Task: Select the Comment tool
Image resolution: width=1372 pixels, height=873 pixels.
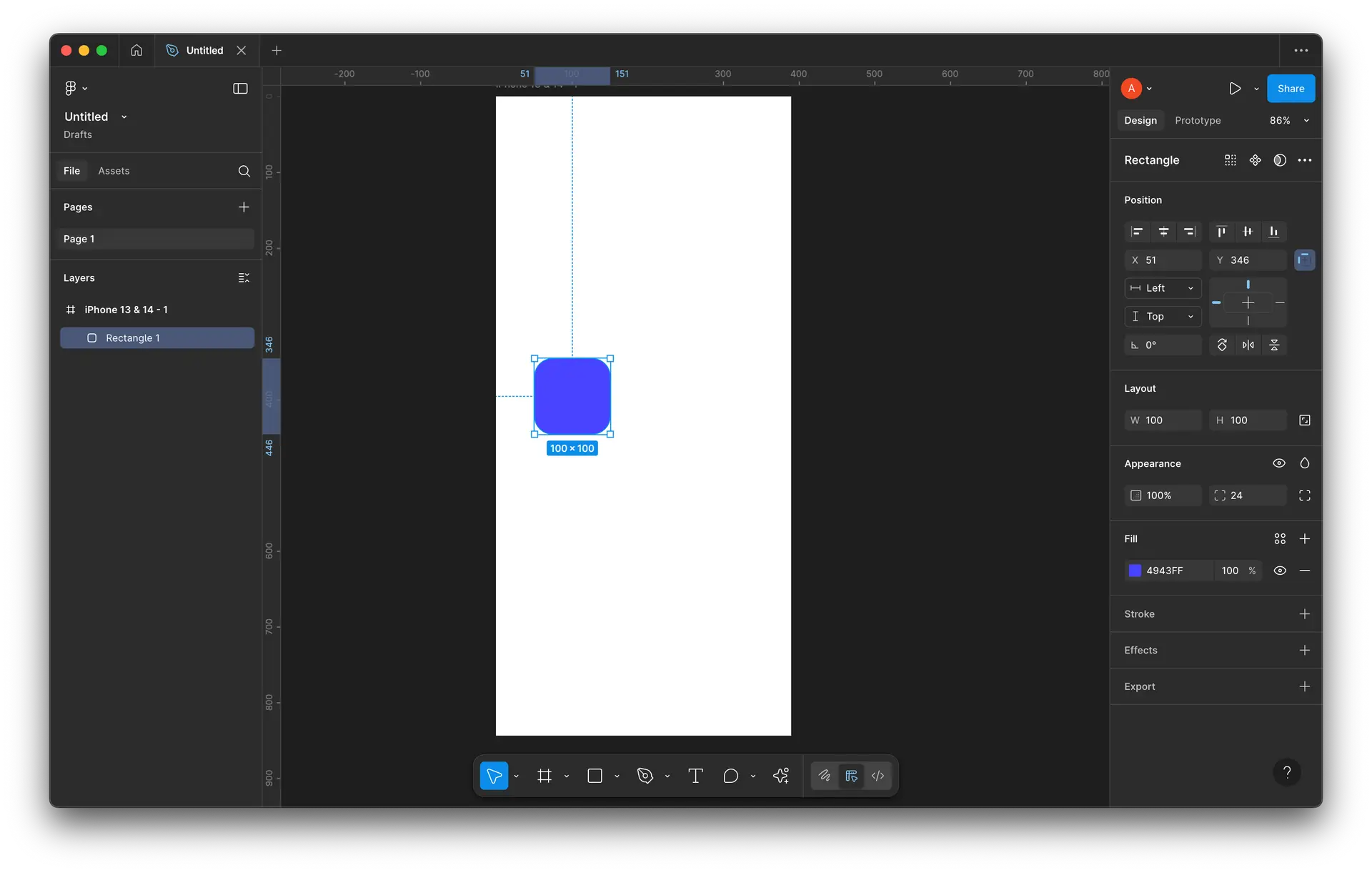Action: (730, 776)
